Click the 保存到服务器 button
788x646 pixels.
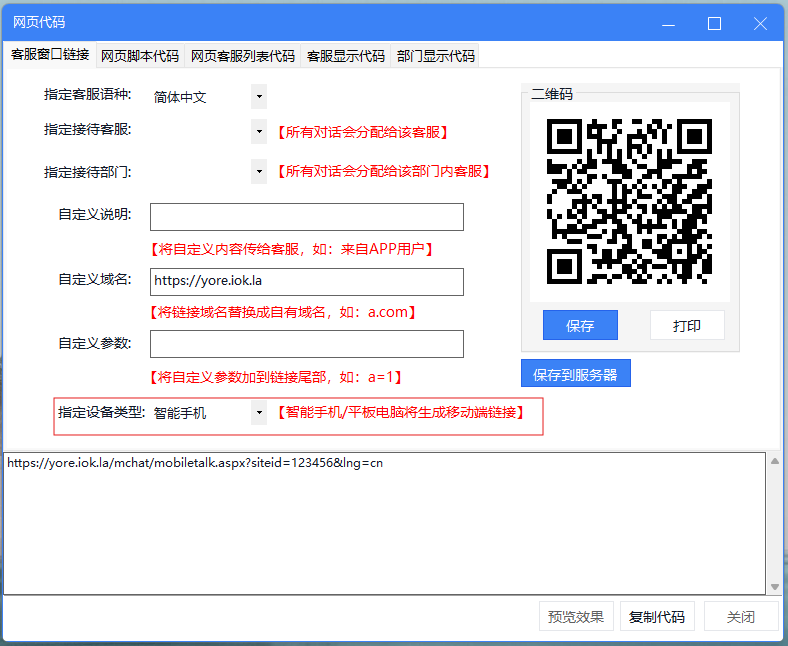click(575, 374)
